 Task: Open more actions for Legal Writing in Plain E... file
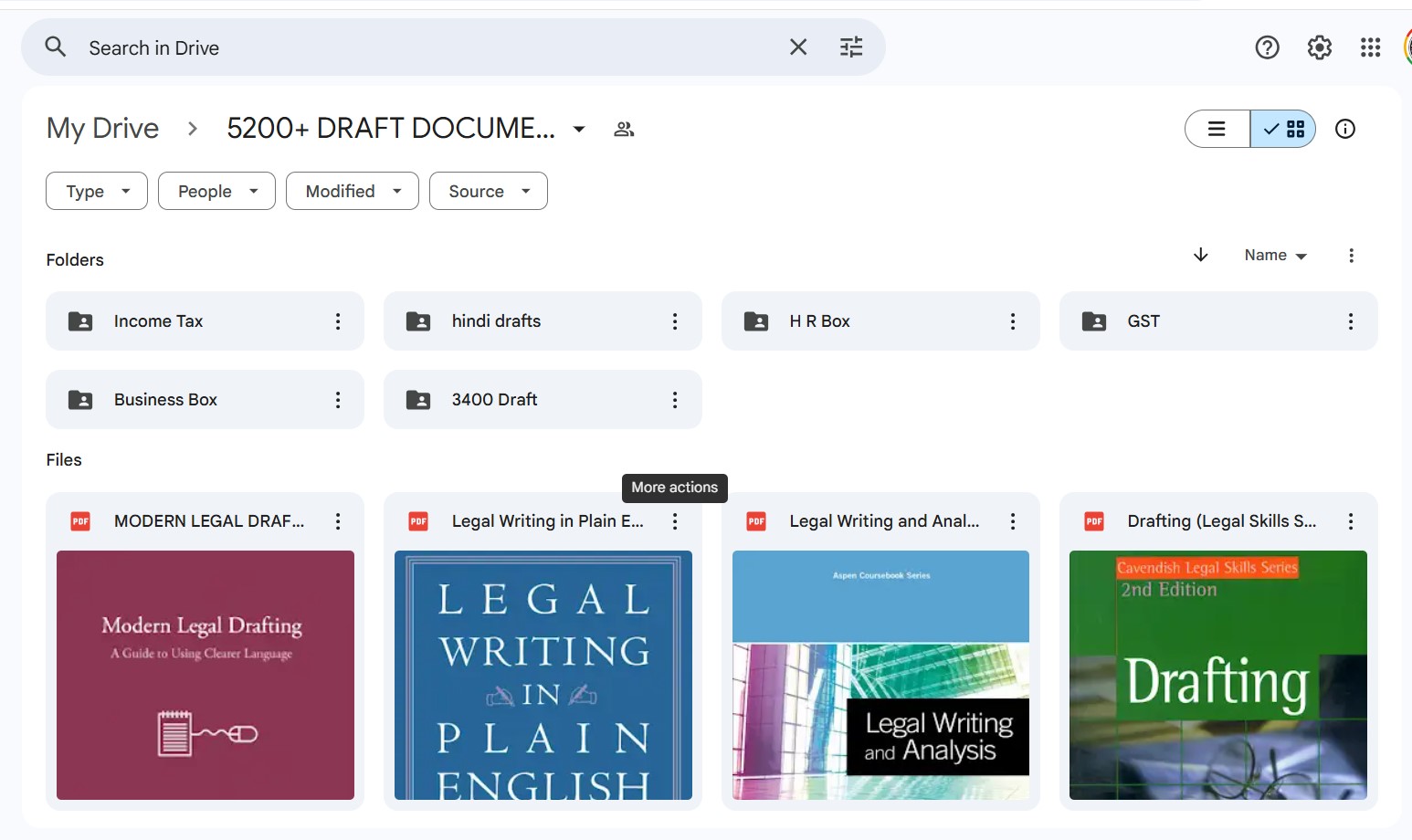coord(675,521)
